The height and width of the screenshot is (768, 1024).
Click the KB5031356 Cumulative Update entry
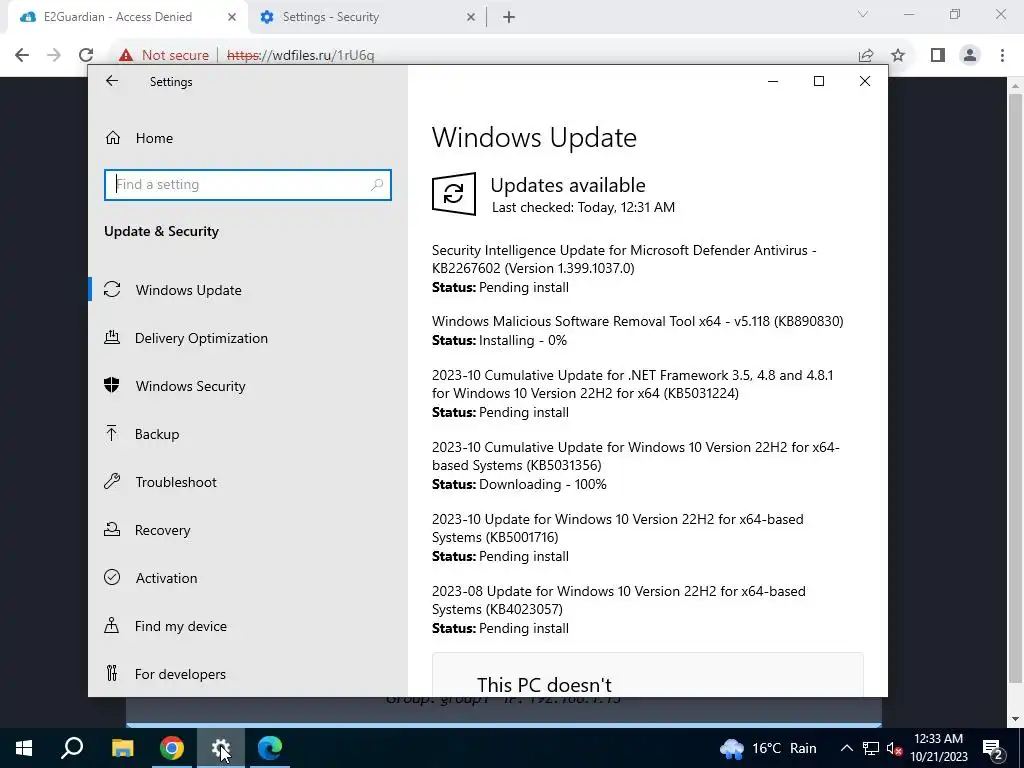point(635,456)
